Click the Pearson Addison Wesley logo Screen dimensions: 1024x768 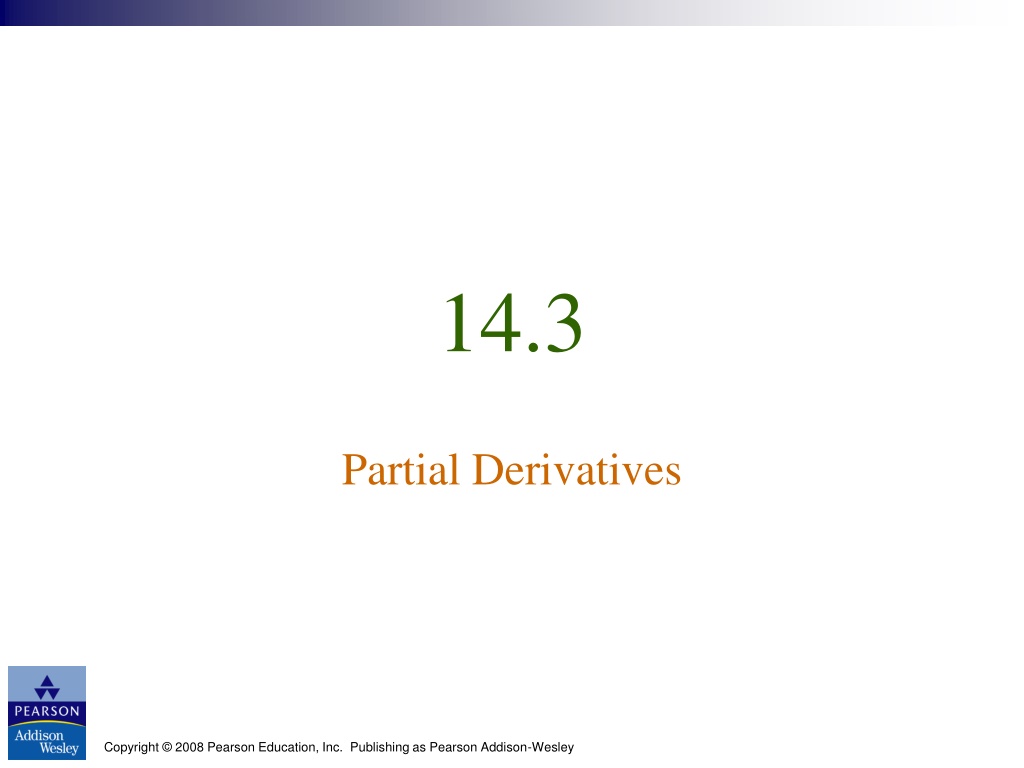pos(47,712)
